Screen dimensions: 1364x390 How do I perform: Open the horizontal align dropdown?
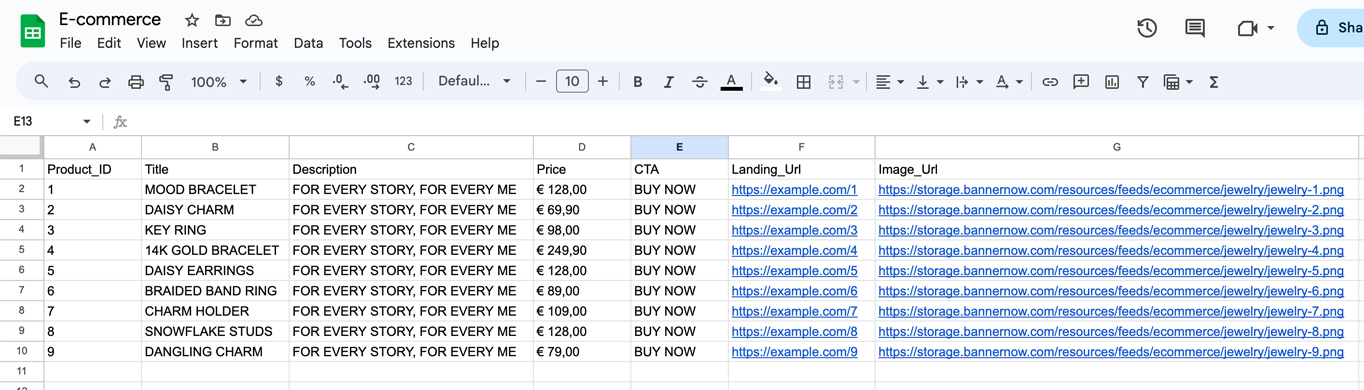click(x=889, y=82)
